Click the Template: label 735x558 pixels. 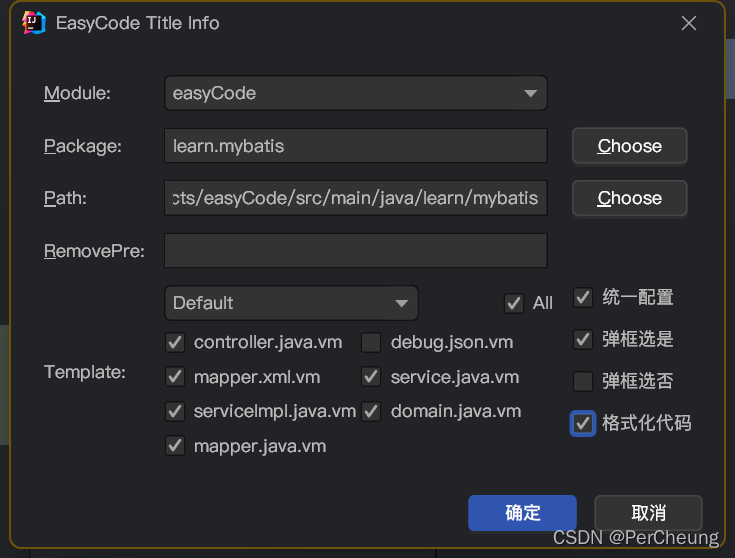[x=85, y=372]
